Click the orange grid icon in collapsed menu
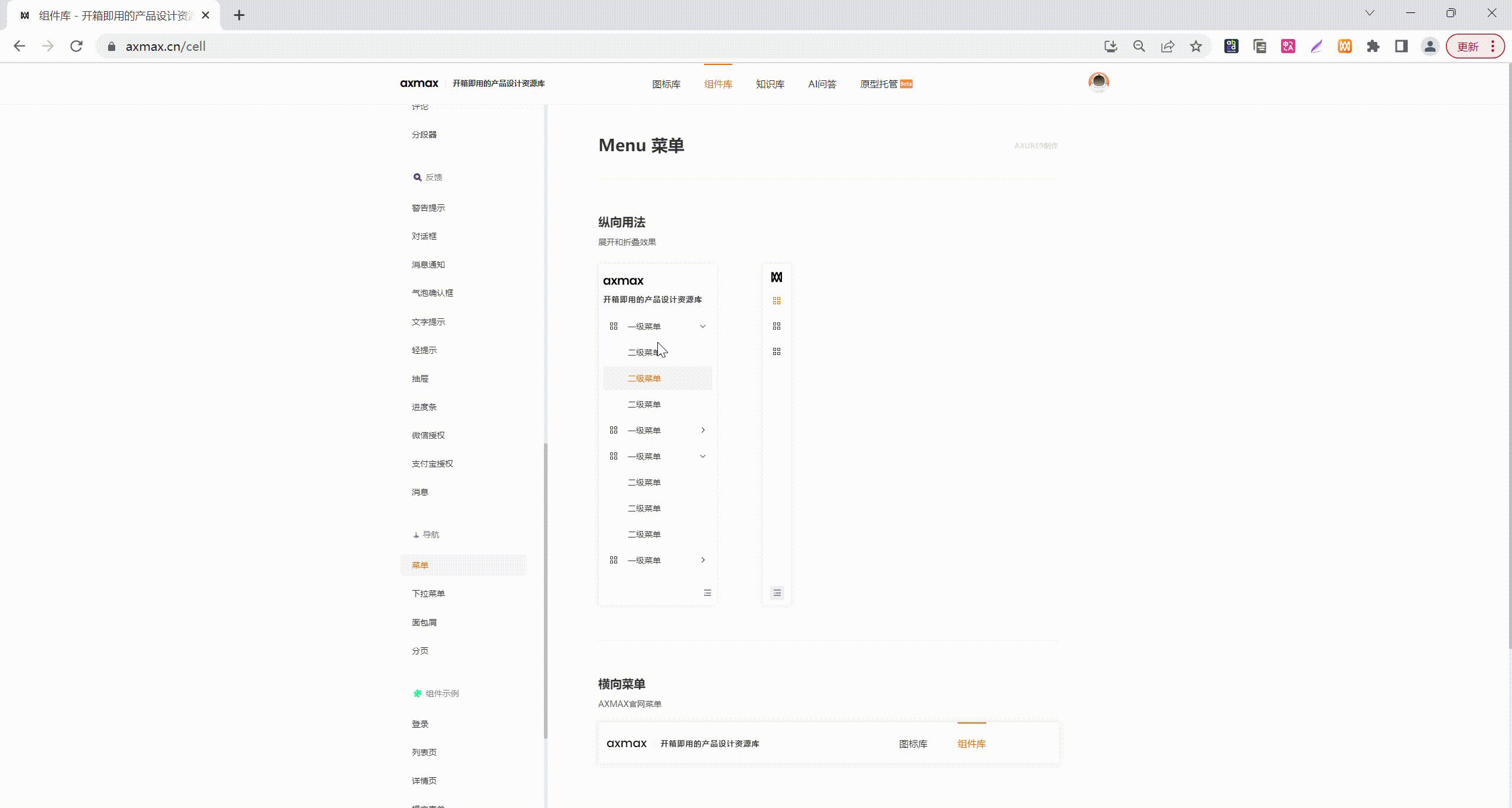The width and height of the screenshot is (1512, 808). point(777,301)
